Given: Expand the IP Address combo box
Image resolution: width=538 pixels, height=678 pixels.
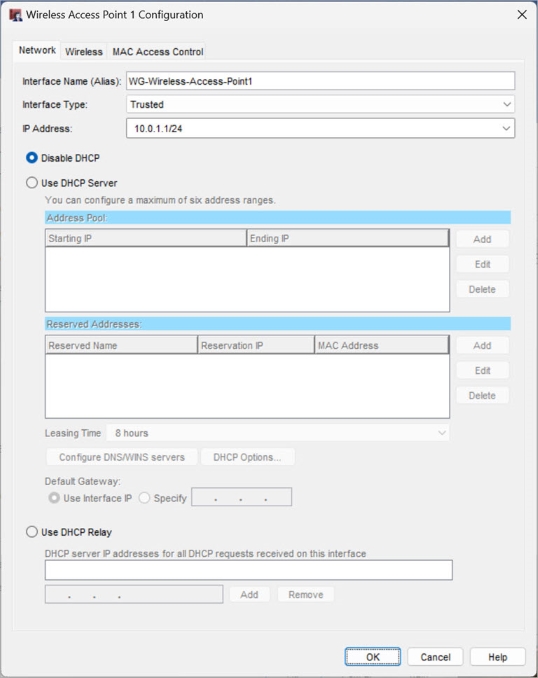Looking at the screenshot, I should tap(320, 128).
